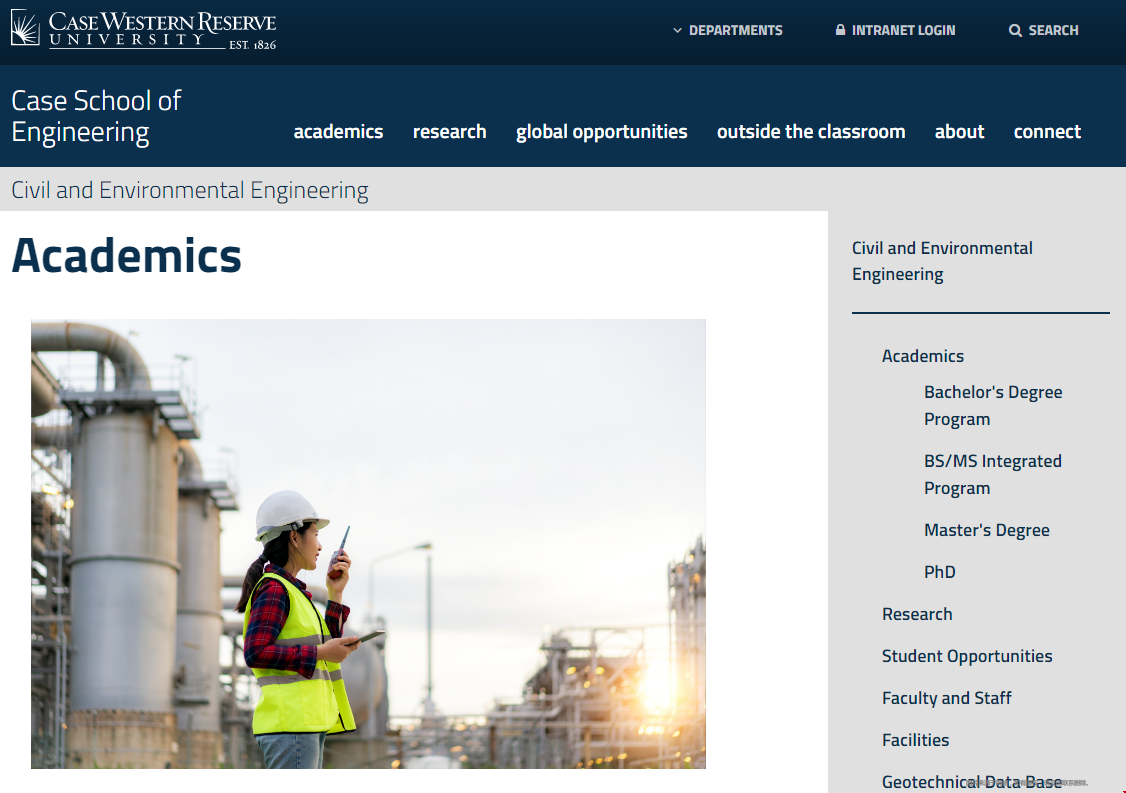Viewport: 1126px width, 793px height.
Task: Open the PhD sidebar link
Action: coord(939,572)
